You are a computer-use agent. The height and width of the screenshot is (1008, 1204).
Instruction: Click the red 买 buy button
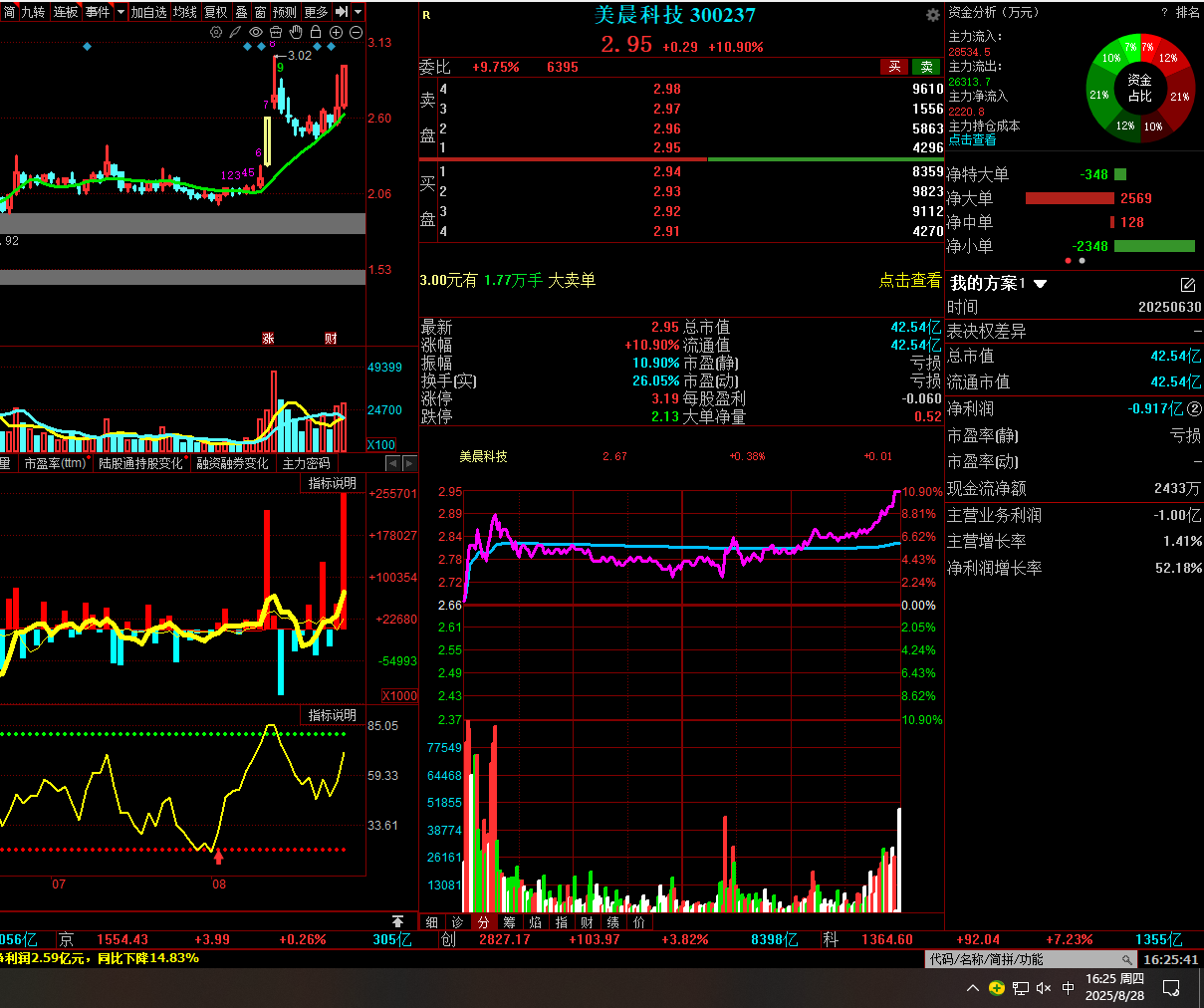point(894,67)
